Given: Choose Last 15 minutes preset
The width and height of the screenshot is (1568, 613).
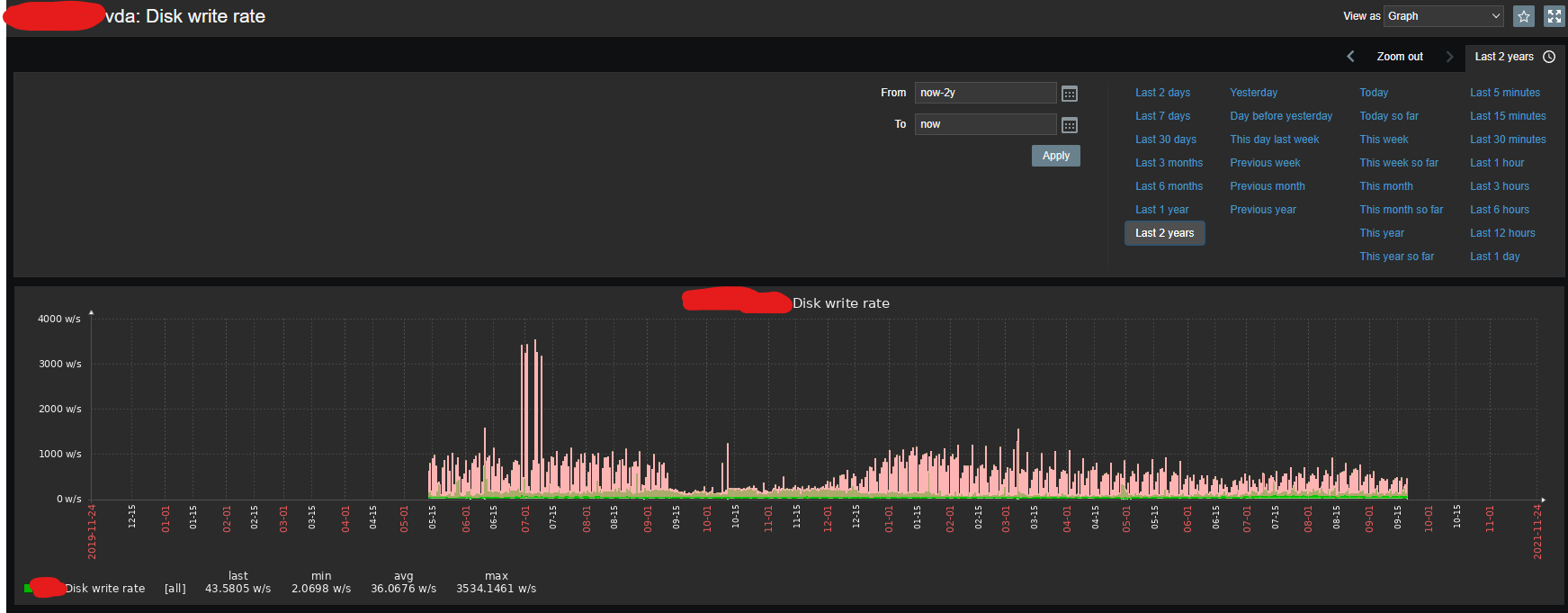Looking at the screenshot, I should click(1508, 116).
